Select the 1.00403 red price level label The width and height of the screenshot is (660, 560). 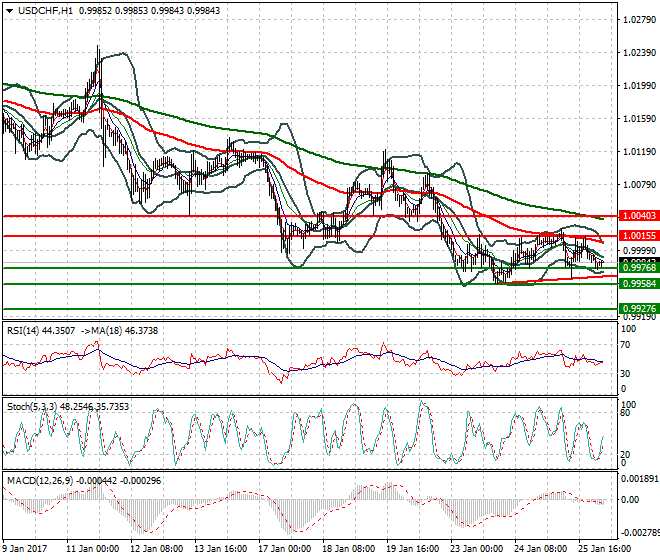tap(639, 216)
